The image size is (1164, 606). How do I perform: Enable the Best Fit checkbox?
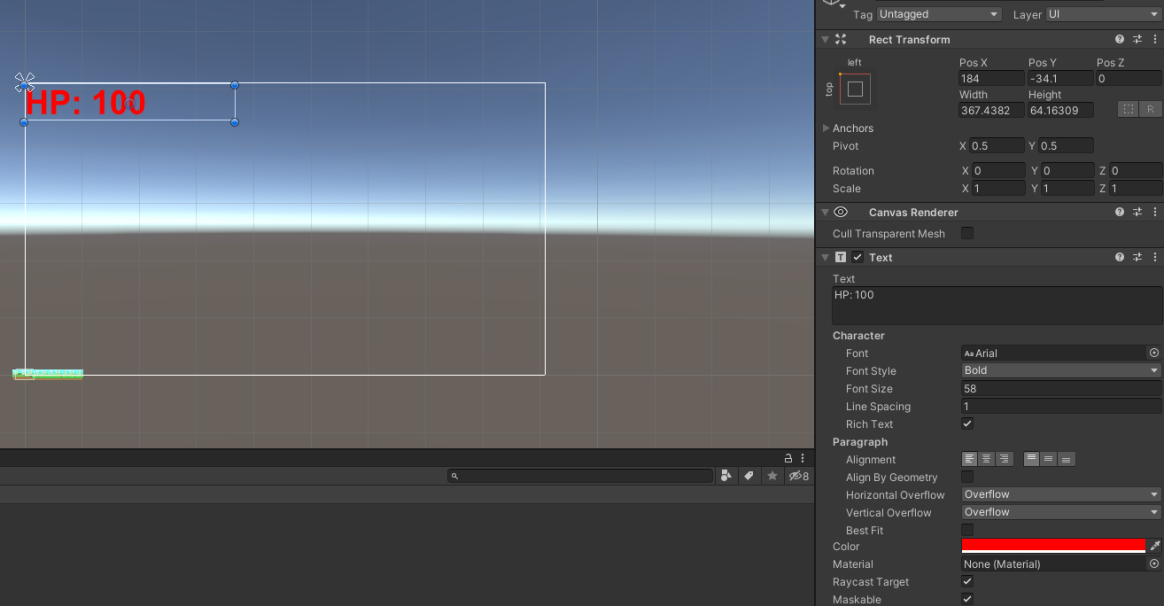pos(967,530)
